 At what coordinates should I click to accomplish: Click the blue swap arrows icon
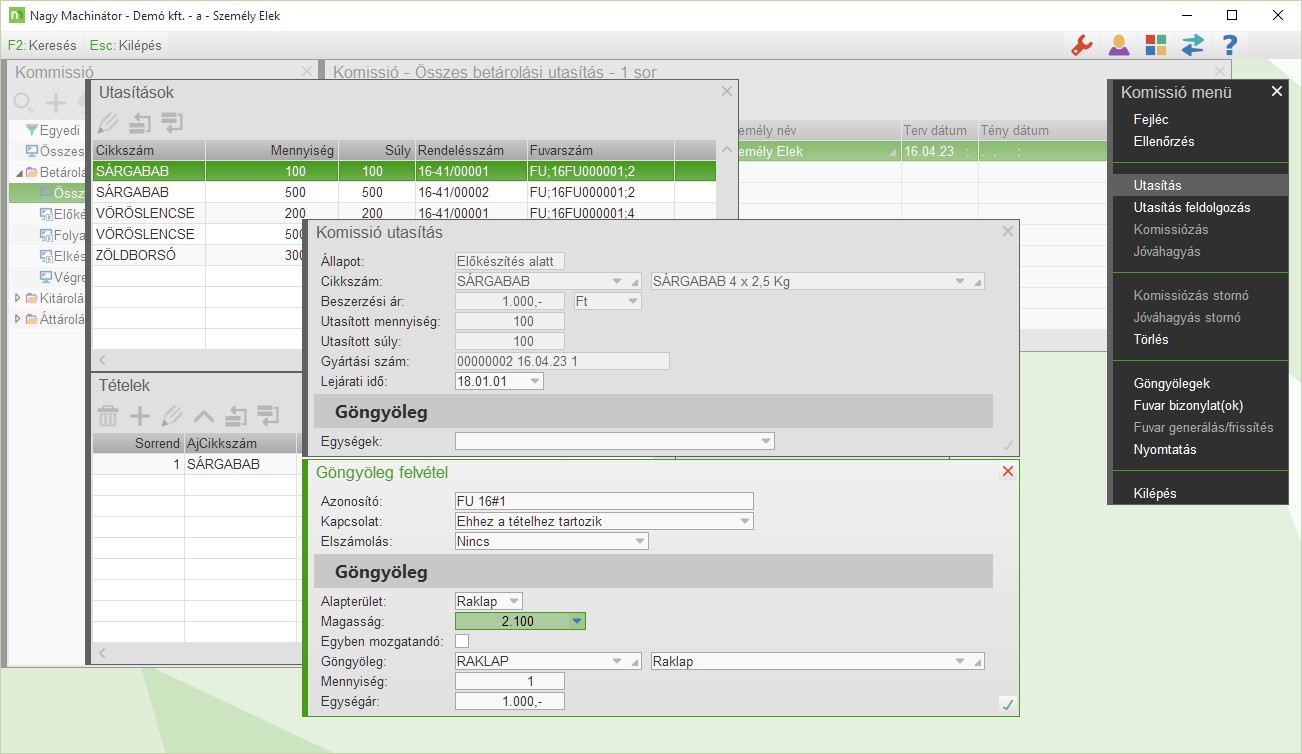tap(1192, 45)
